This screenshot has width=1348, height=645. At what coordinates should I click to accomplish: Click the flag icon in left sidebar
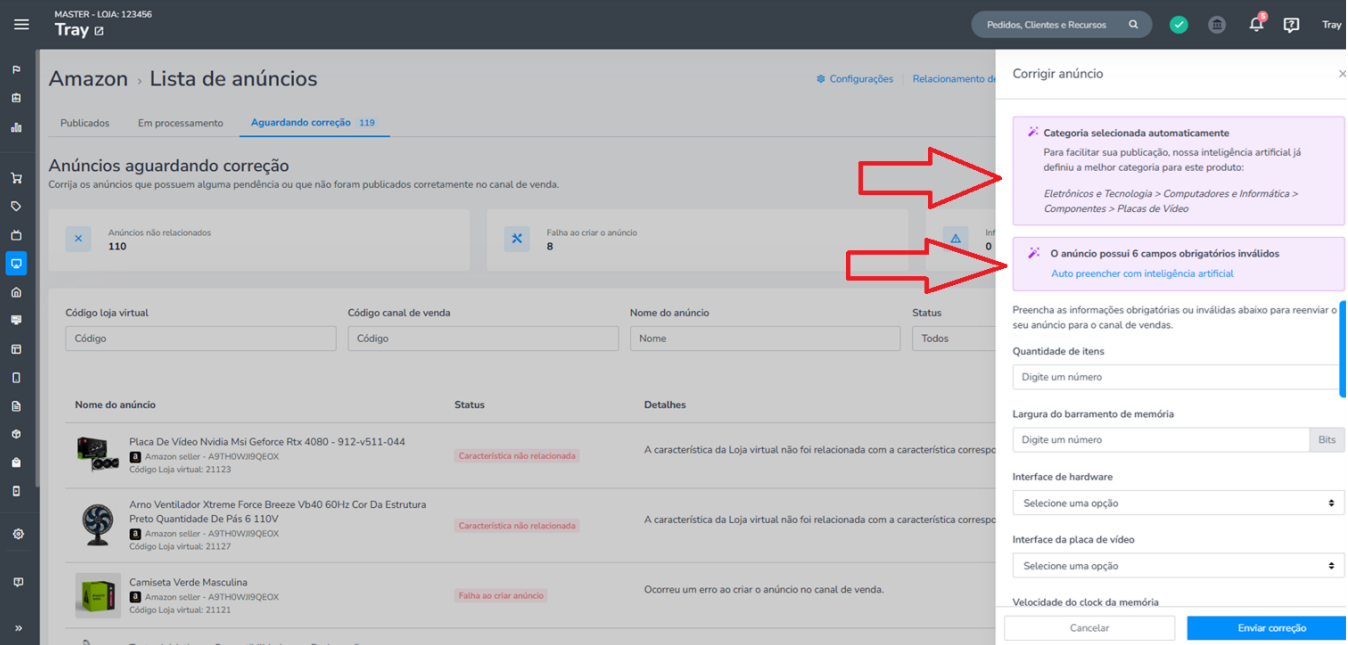[16, 70]
